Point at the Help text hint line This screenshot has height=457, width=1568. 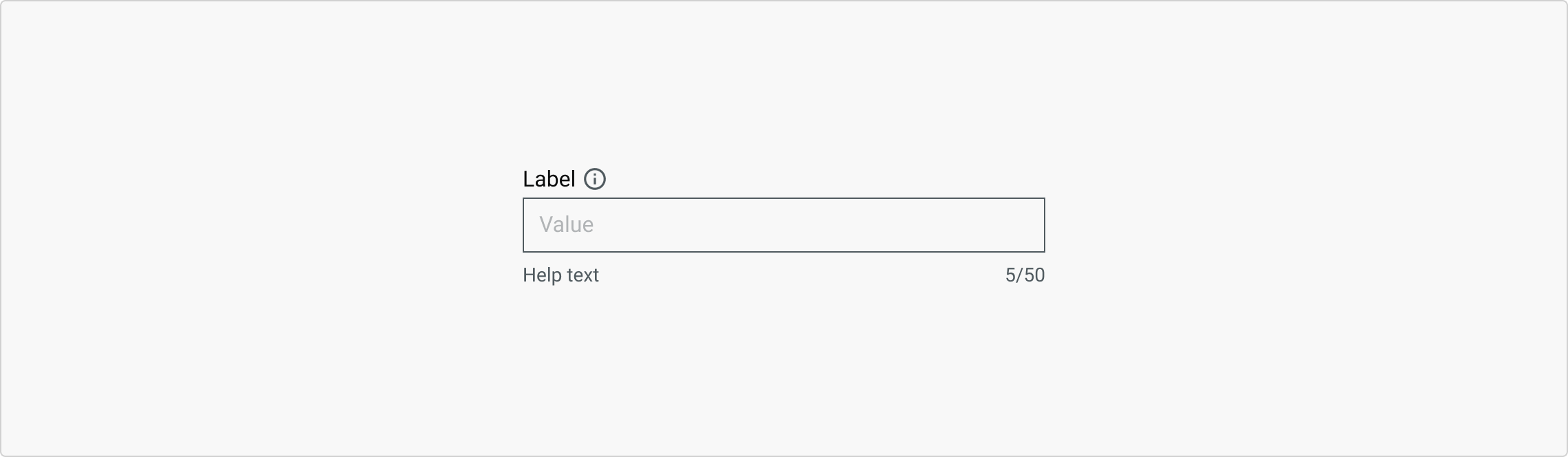point(560,275)
